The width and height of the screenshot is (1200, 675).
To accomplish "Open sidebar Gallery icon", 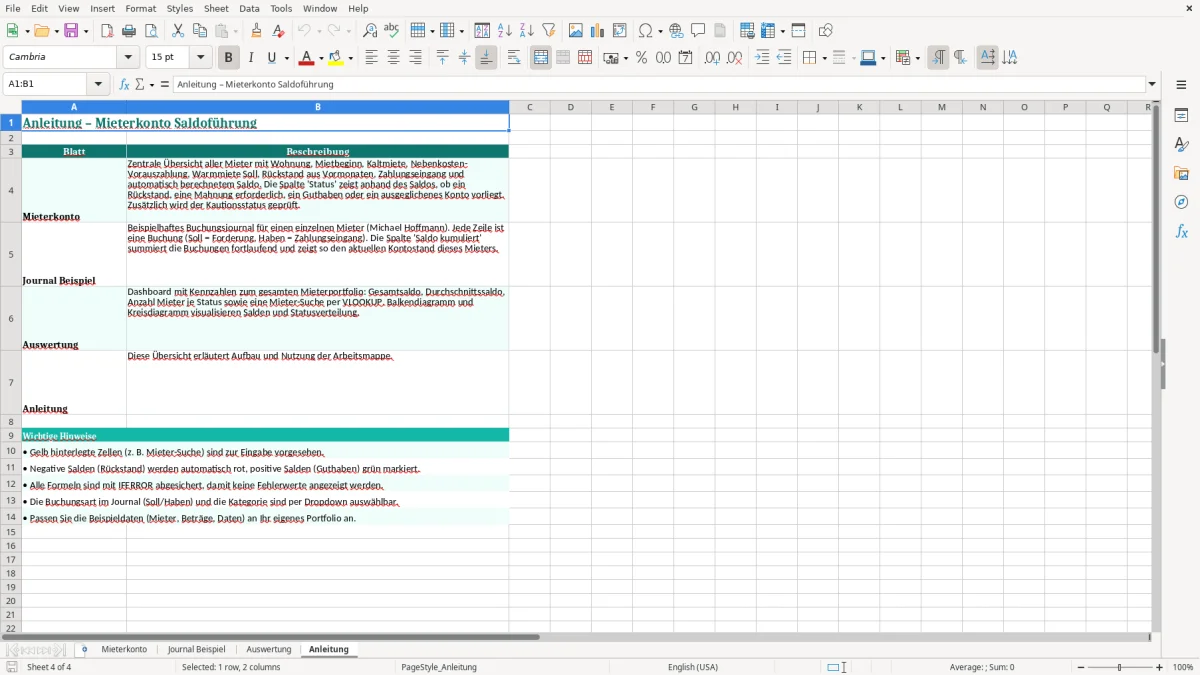I will click(x=1181, y=173).
